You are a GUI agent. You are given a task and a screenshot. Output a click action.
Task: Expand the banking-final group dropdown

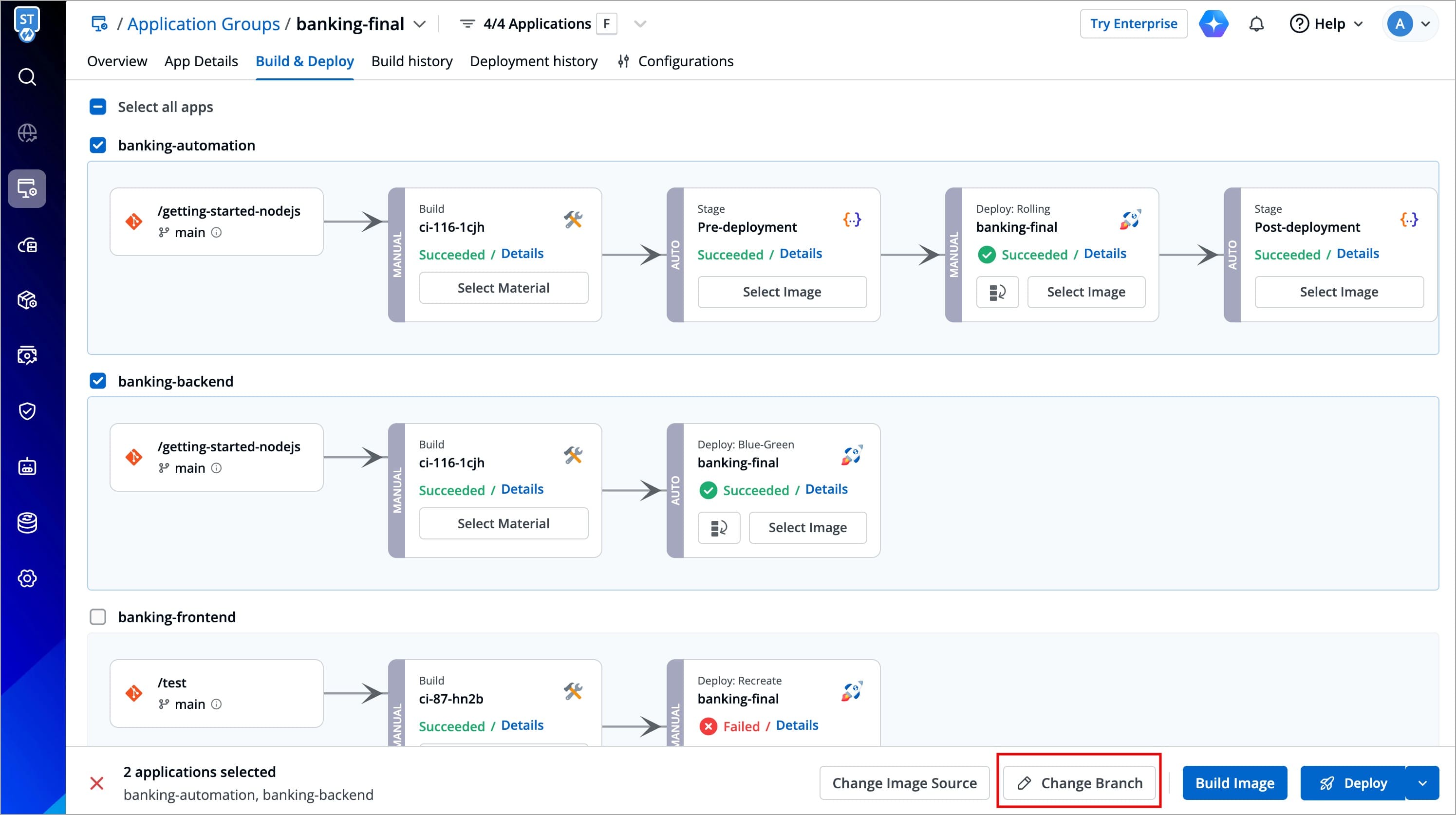(x=419, y=24)
